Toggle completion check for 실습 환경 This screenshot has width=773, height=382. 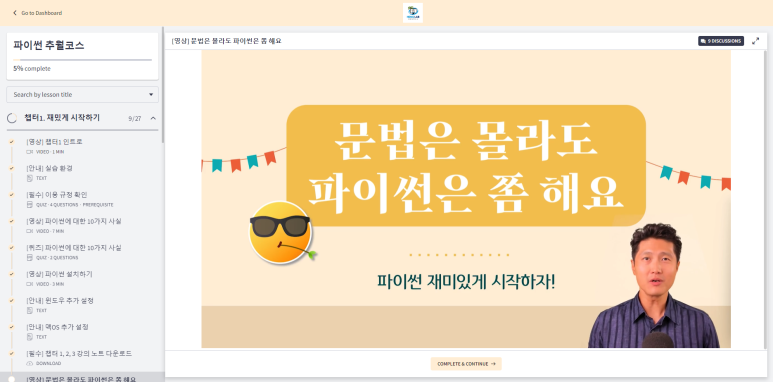click(11, 168)
